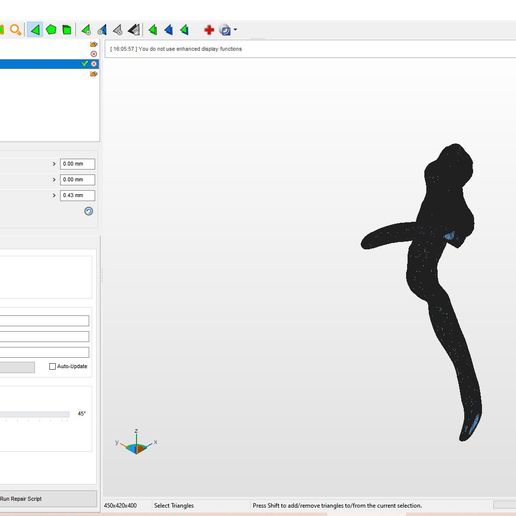The width and height of the screenshot is (516, 516).
Task: Click the red cross automatic repair icon
Action: pos(209,30)
